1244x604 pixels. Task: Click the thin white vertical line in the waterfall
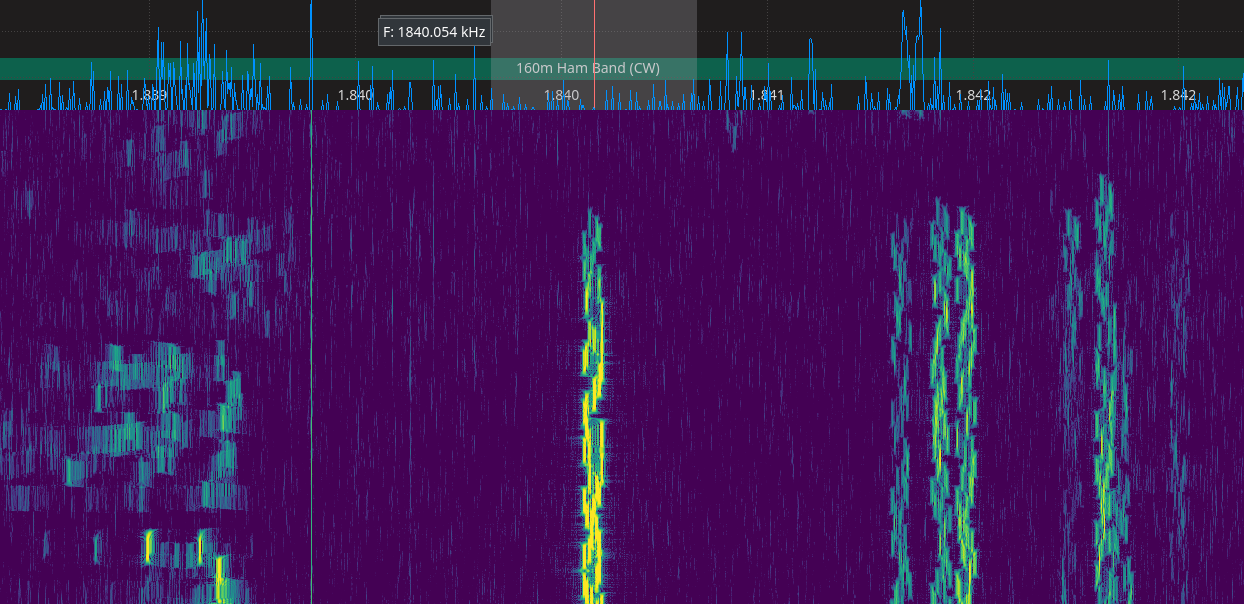coord(311,350)
